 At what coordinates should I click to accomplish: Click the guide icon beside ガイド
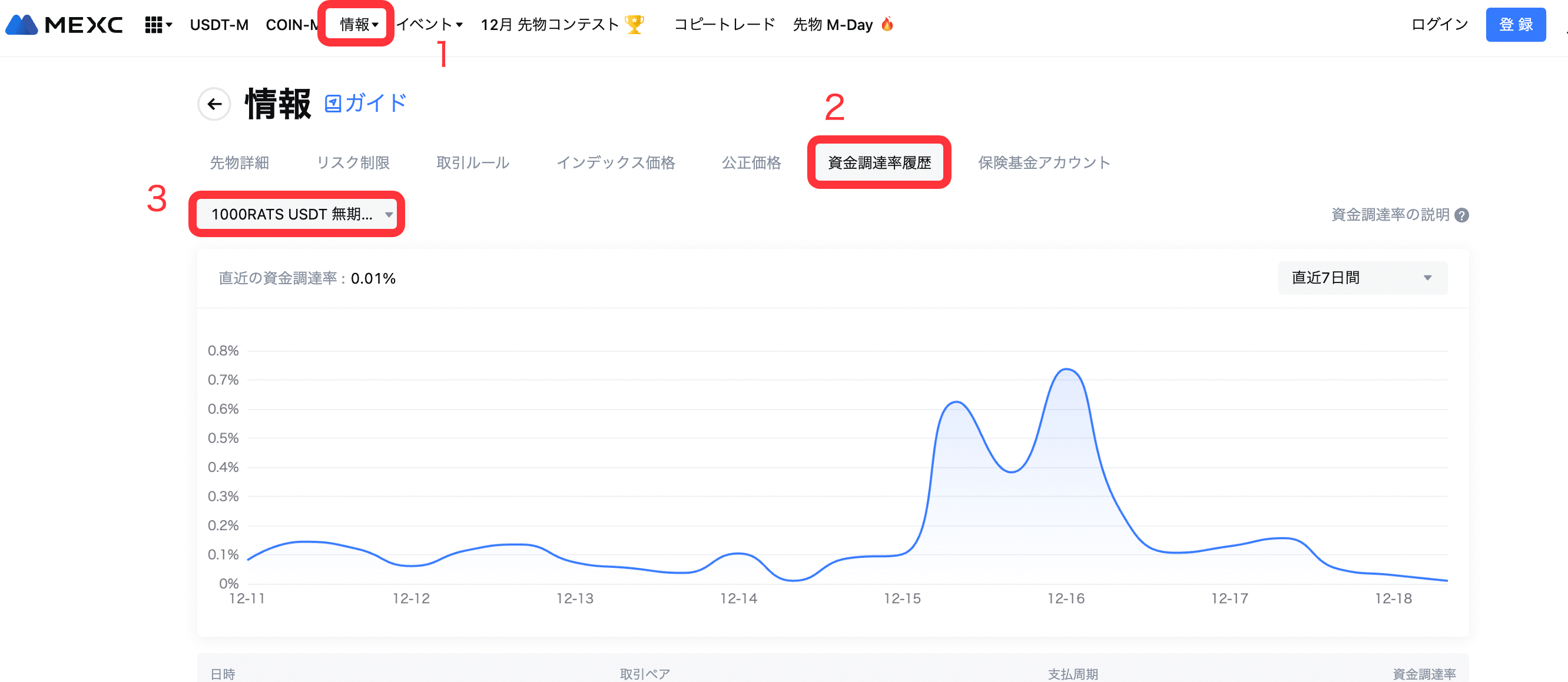tap(332, 104)
